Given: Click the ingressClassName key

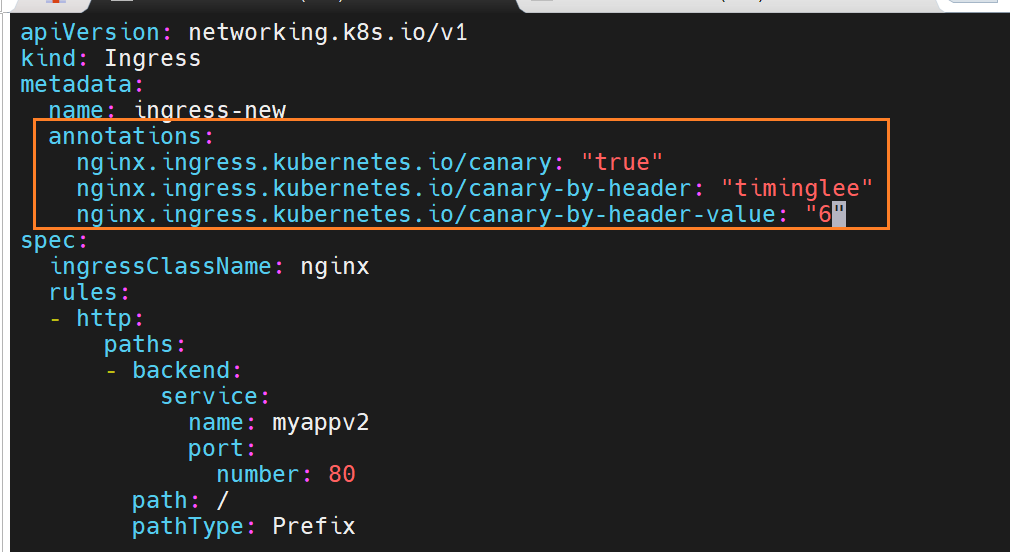Looking at the screenshot, I should (x=160, y=266).
